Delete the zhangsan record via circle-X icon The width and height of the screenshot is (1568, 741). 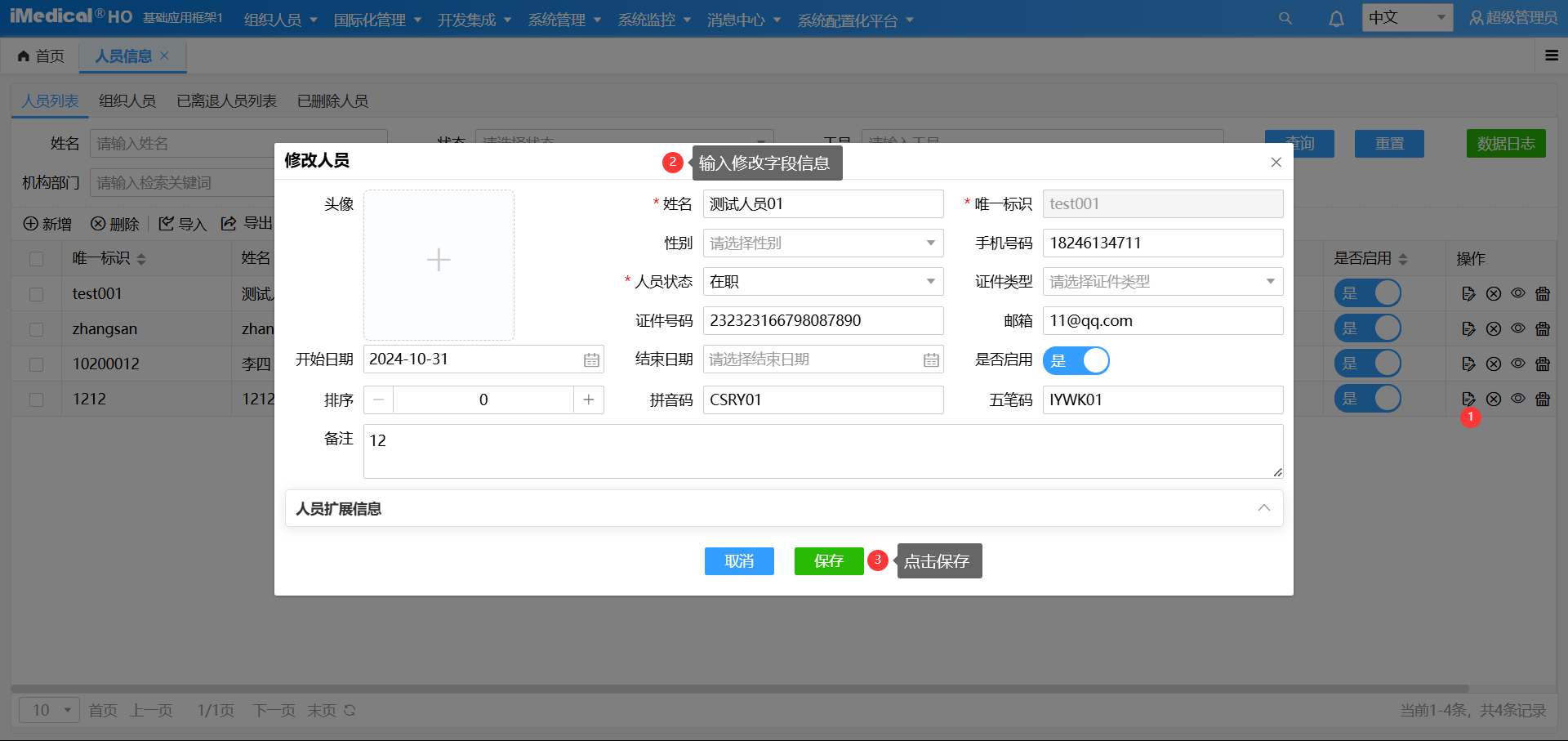click(x=1494, y=328)
